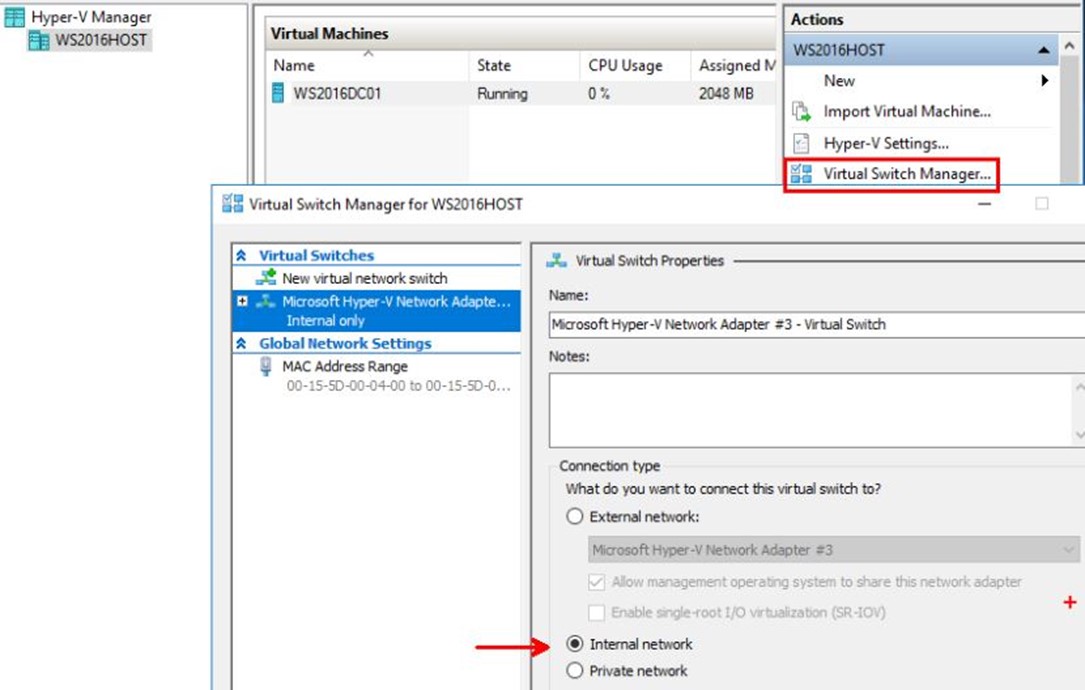Click the Running state cell
1085x690 pixels.
[502, 93]
